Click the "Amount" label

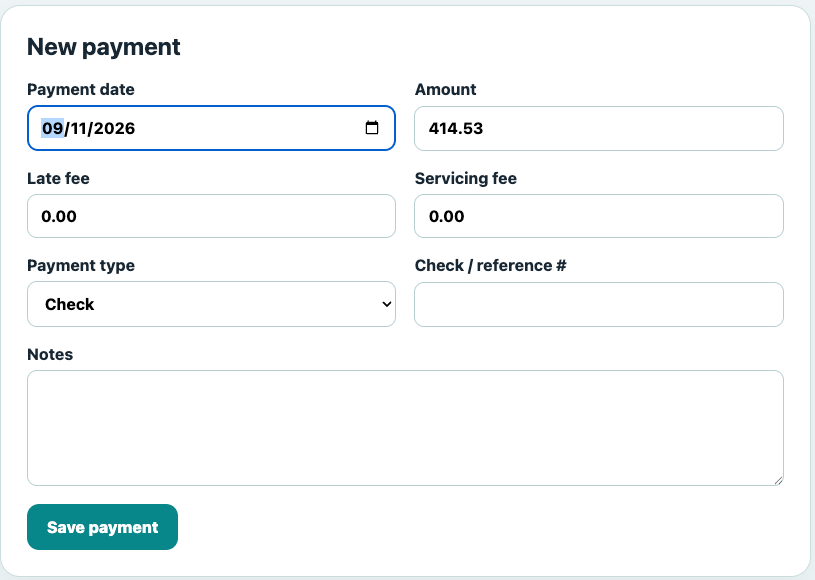click(x=445, y=89)
